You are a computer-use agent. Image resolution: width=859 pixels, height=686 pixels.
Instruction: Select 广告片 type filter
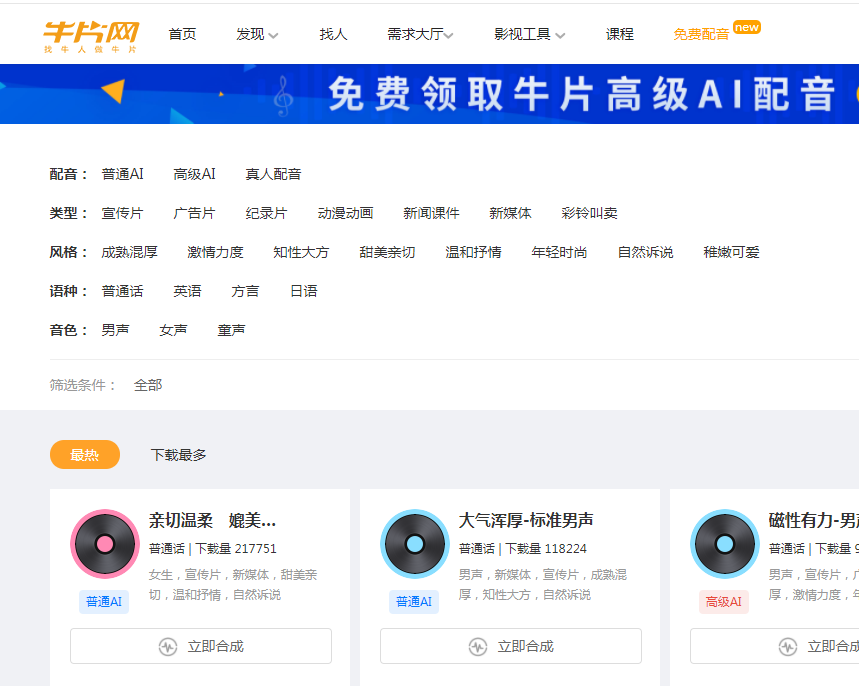pos(194,213)
